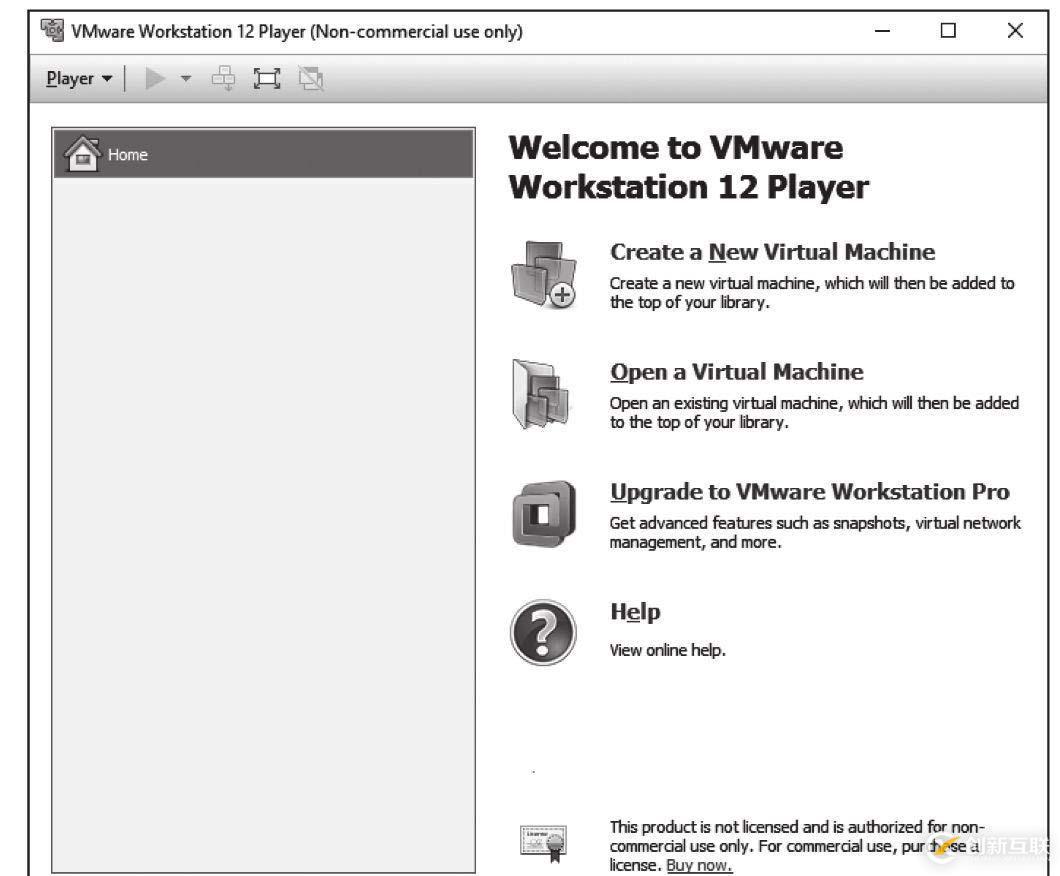Screen dimensions: 1060x876
Task: Click 'Welcome to VMware Workstation 12 Player' heading
Action: (689, 167)
